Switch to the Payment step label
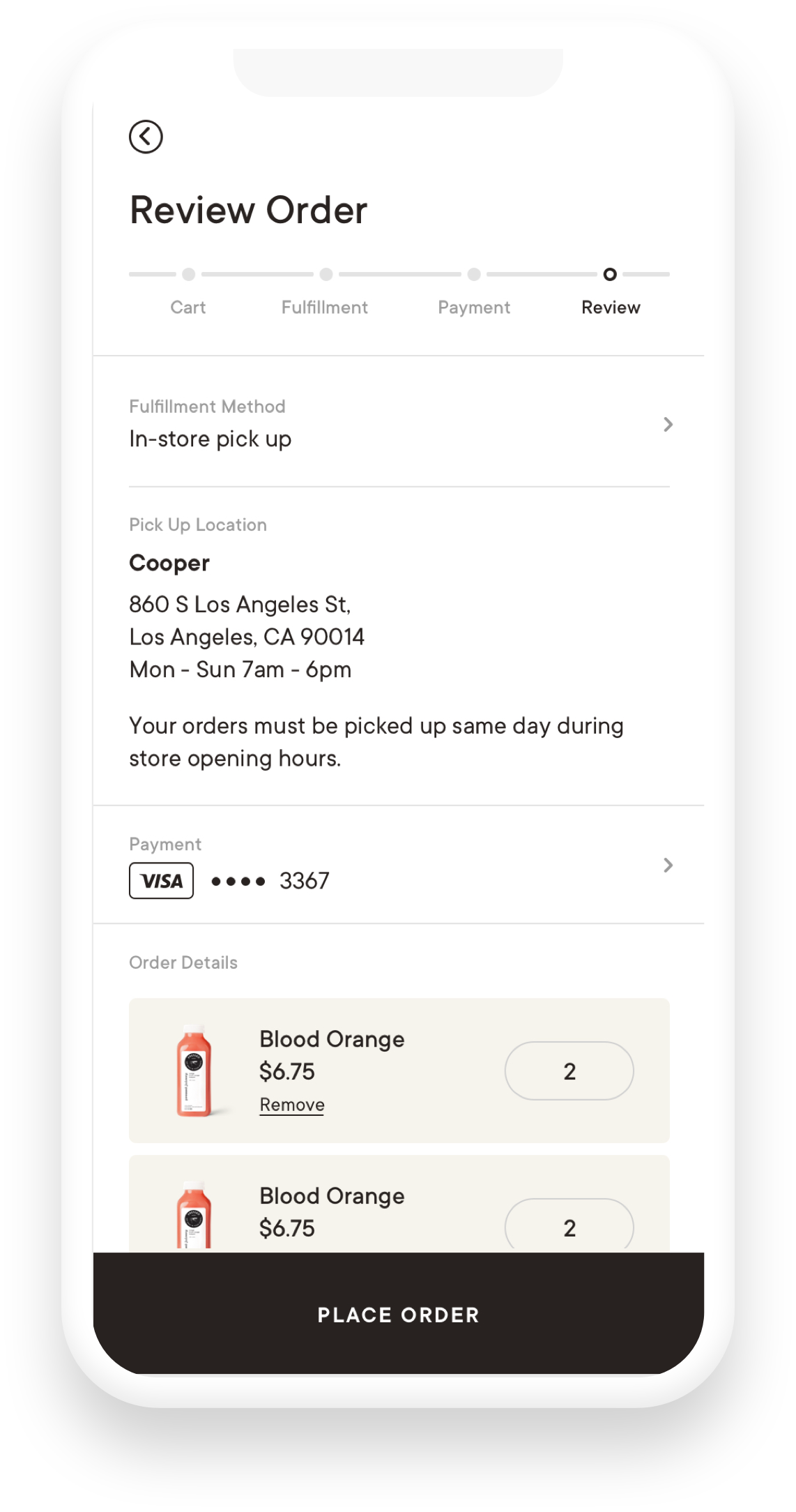 474,308
